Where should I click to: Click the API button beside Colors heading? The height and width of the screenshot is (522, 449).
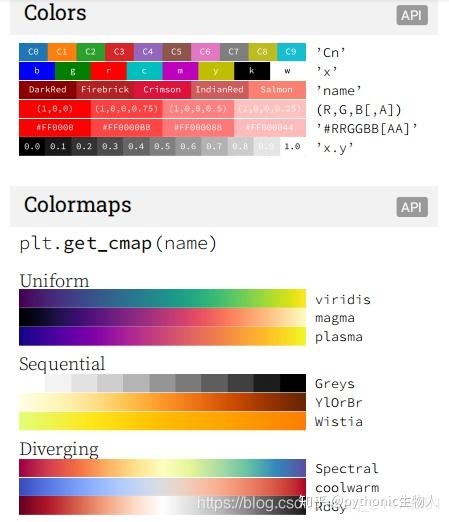pos(412,15)
